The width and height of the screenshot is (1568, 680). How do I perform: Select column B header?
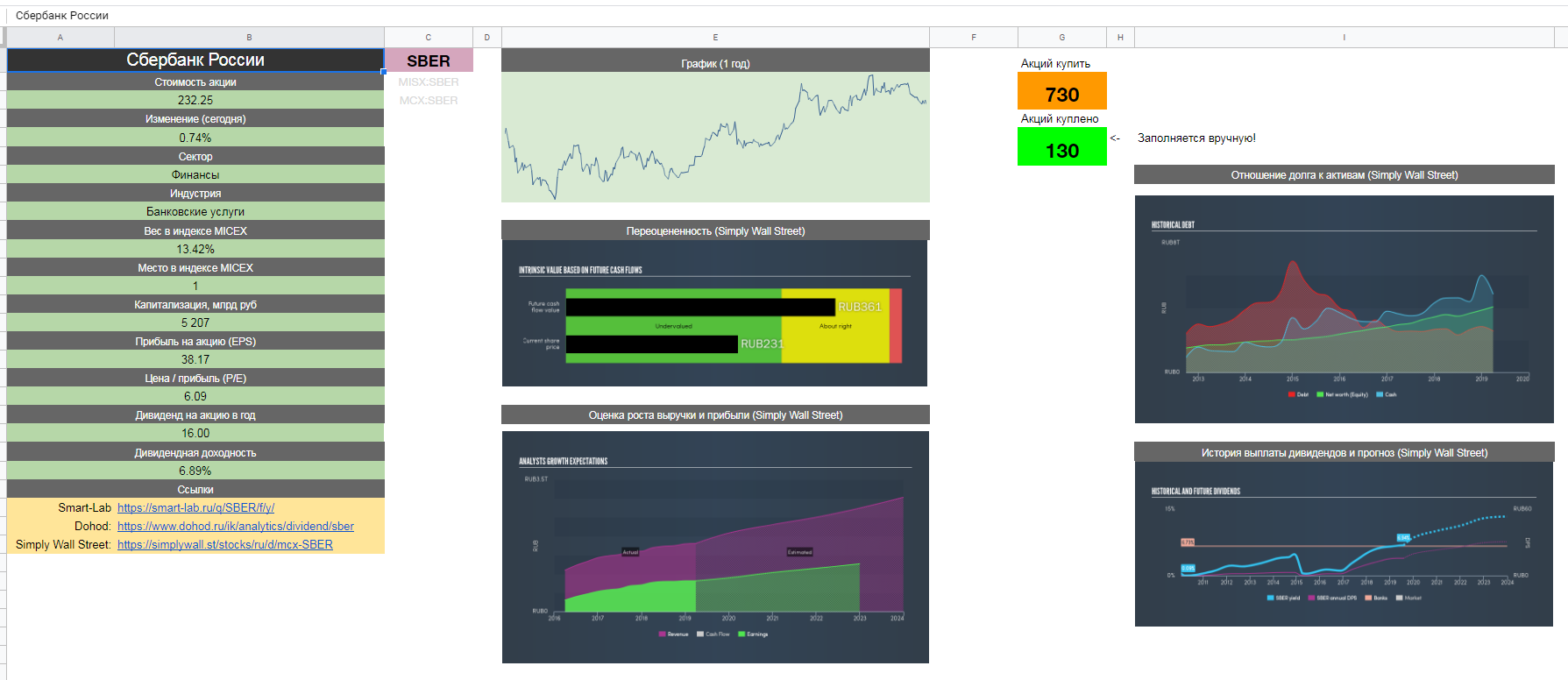pos(249,37)
